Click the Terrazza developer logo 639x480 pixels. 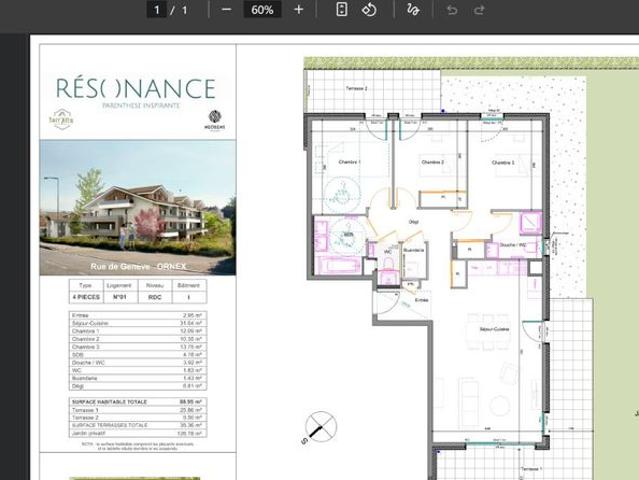tap(61, 119)
